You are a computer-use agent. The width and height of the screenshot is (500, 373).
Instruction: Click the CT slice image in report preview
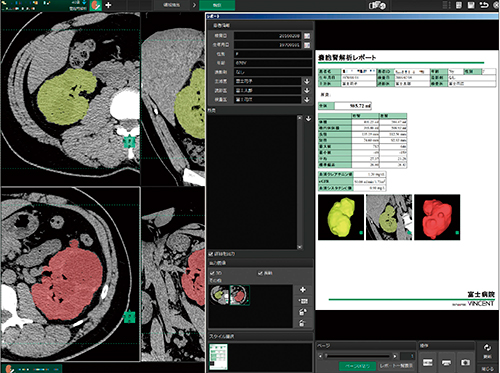click(389, 217)
